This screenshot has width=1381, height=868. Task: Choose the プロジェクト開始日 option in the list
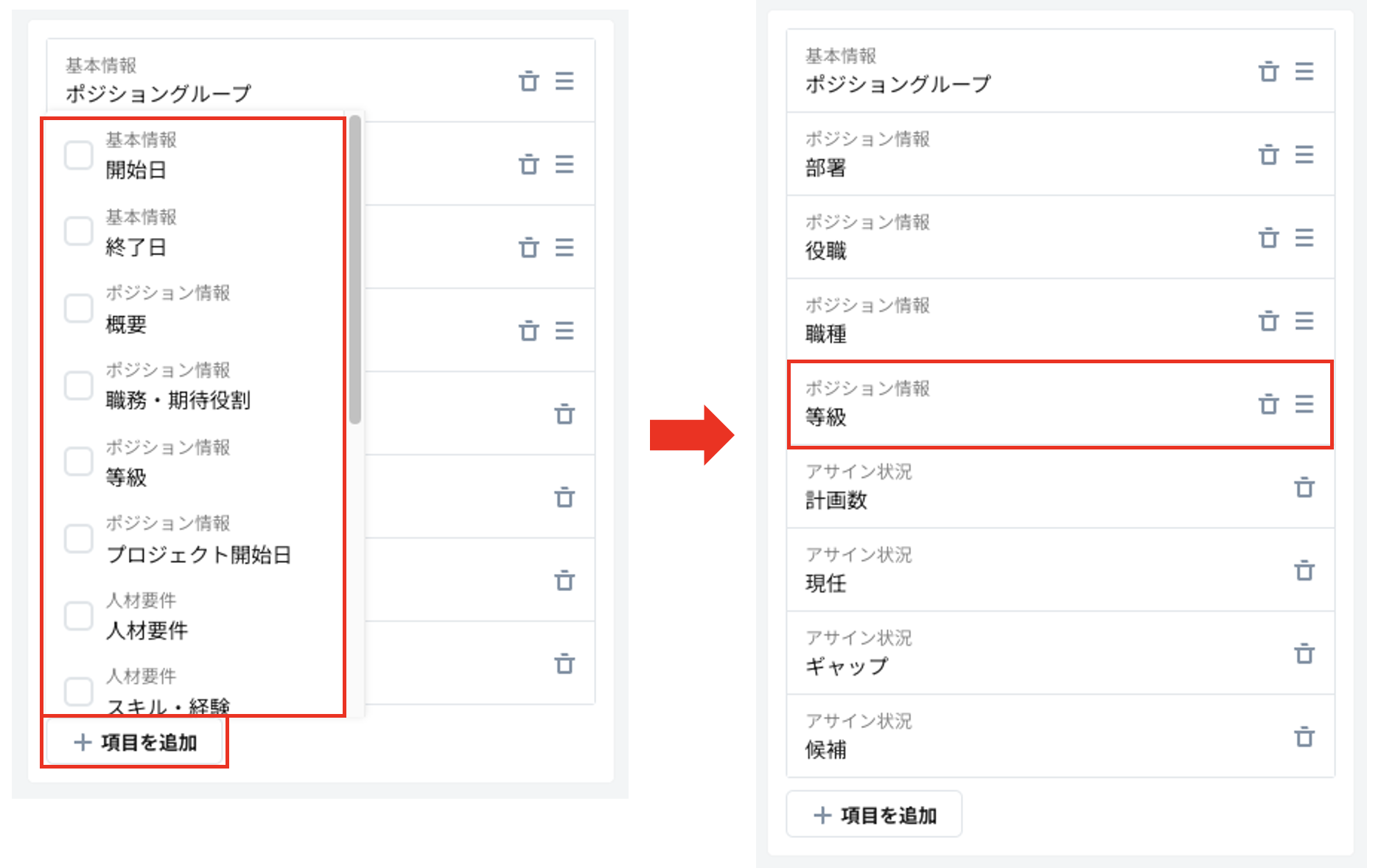tap(79, 539)
